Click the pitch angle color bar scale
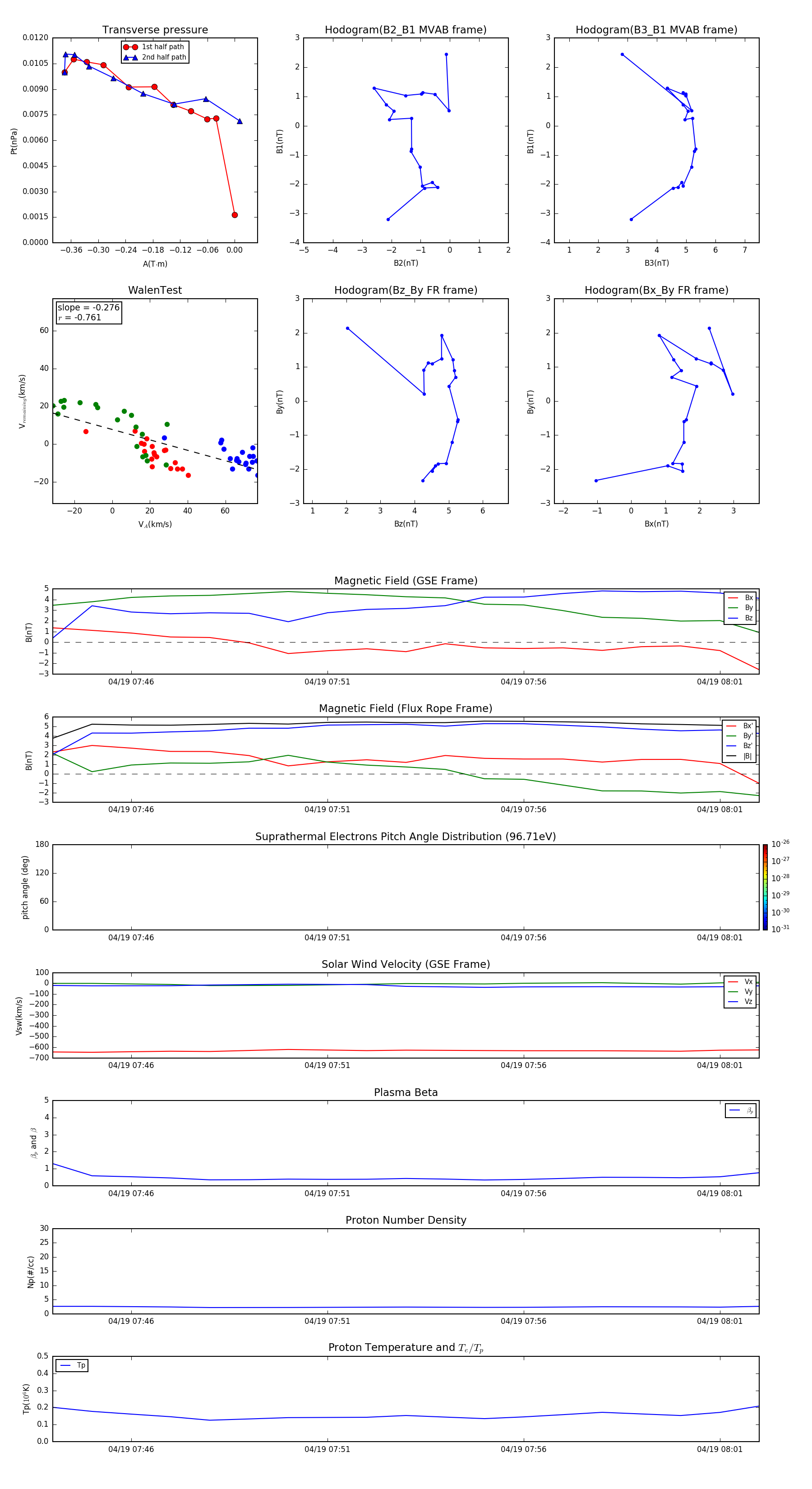Screen dimensions: 812x1489 (x=765, y=887)
